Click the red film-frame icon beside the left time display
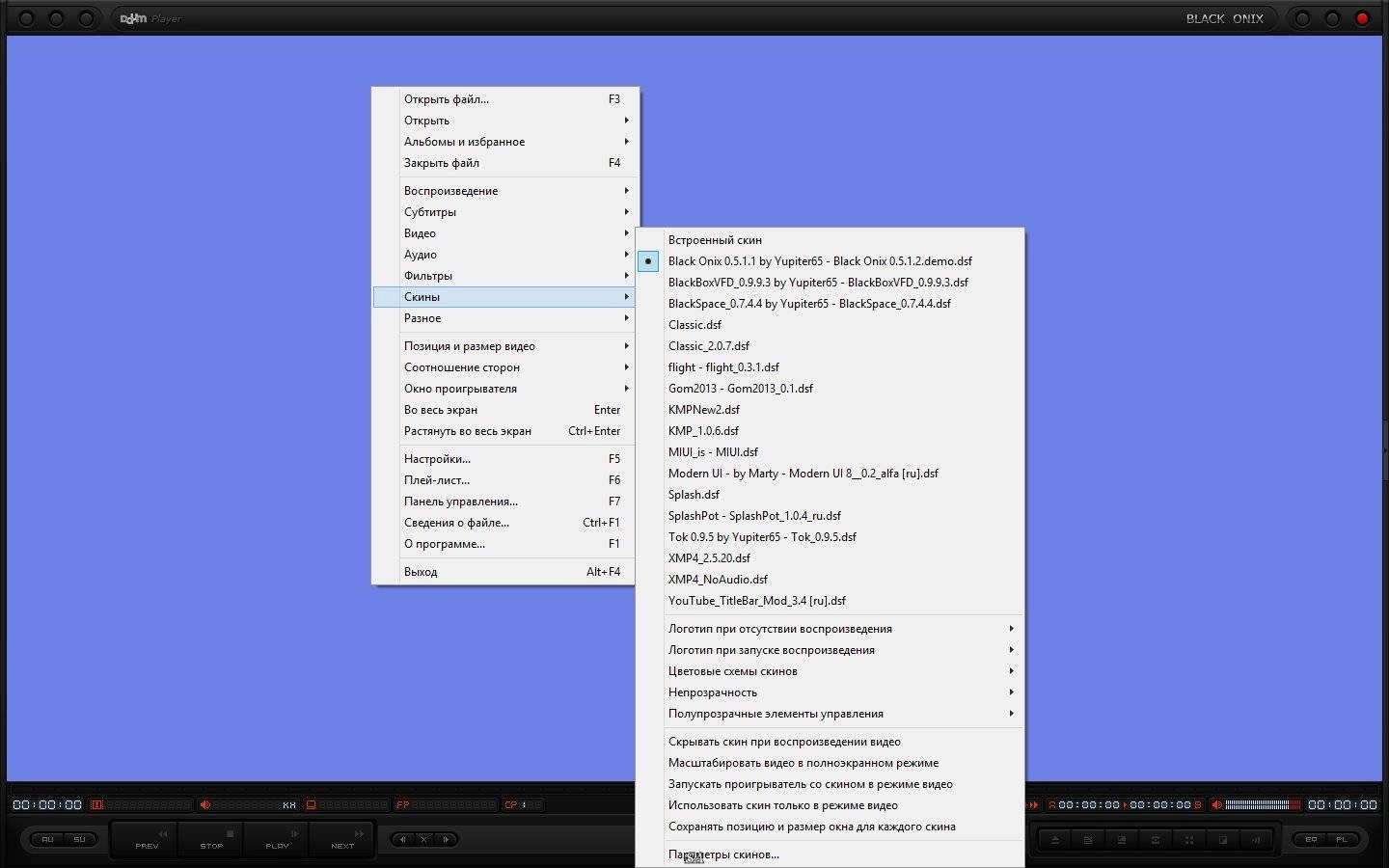Screen dimensions: 1389x868 pyautogui.click(x=96, y=805)
